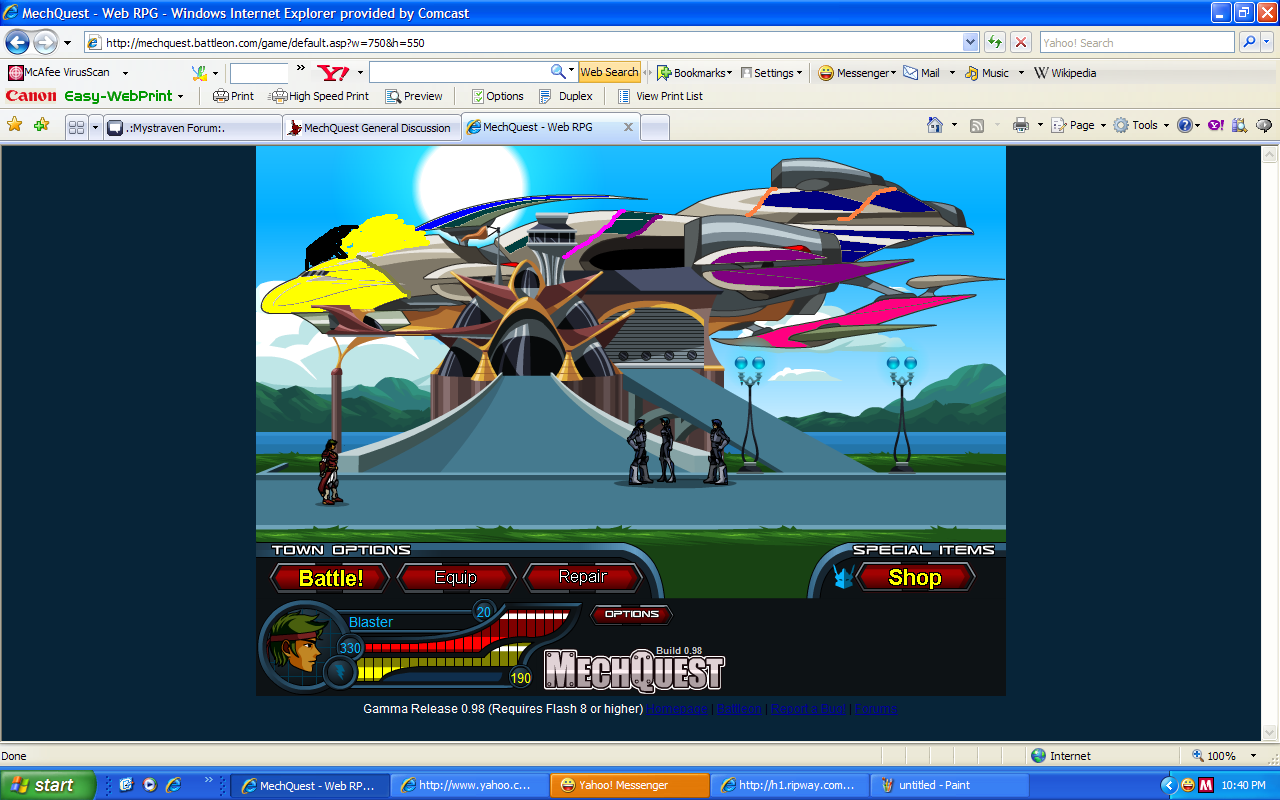Click the Repair button
The width and height of the screenshot is (1280, 800).
(x=583, y=577)
